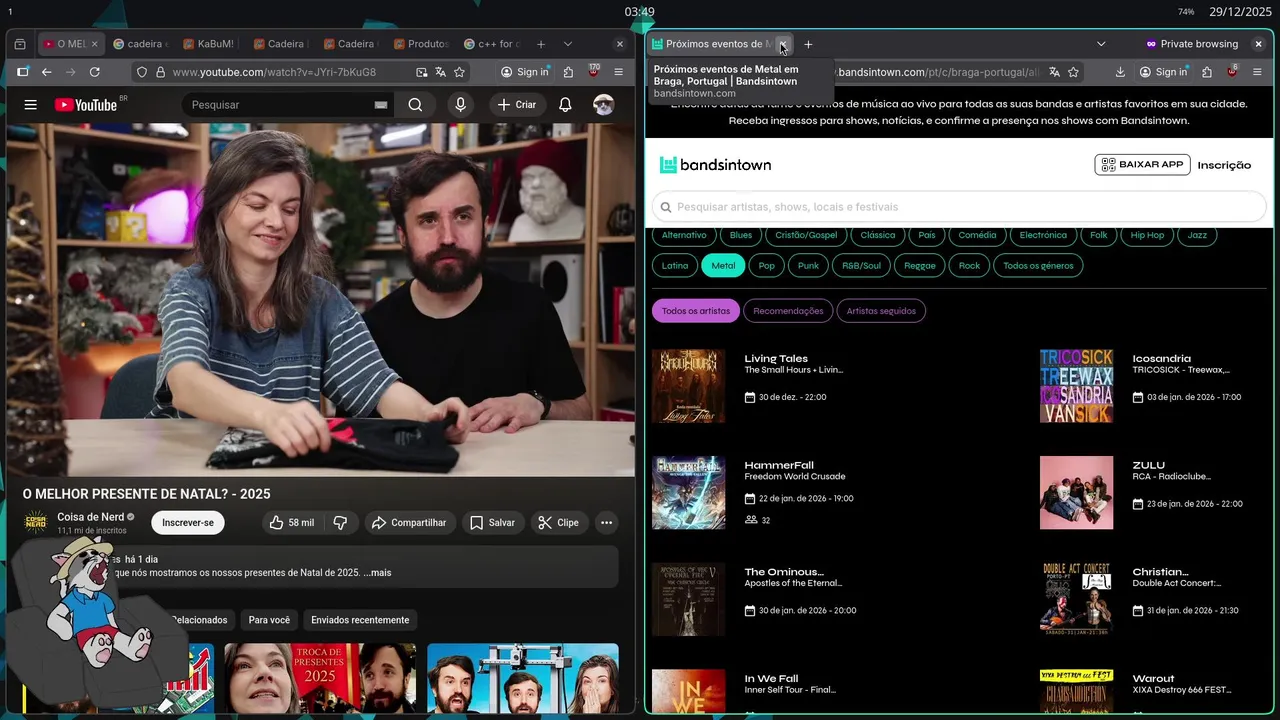Open the Firefox View icon left of tabs
Screen dimensions: 1280x720
[x=20, y=44]
